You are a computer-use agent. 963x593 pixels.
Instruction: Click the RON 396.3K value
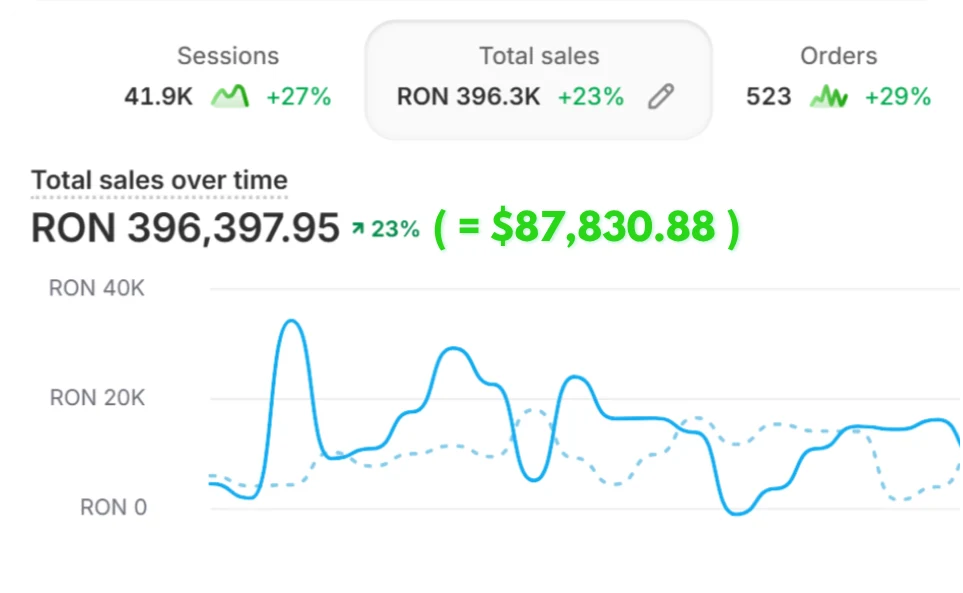[x=469, y=96]
